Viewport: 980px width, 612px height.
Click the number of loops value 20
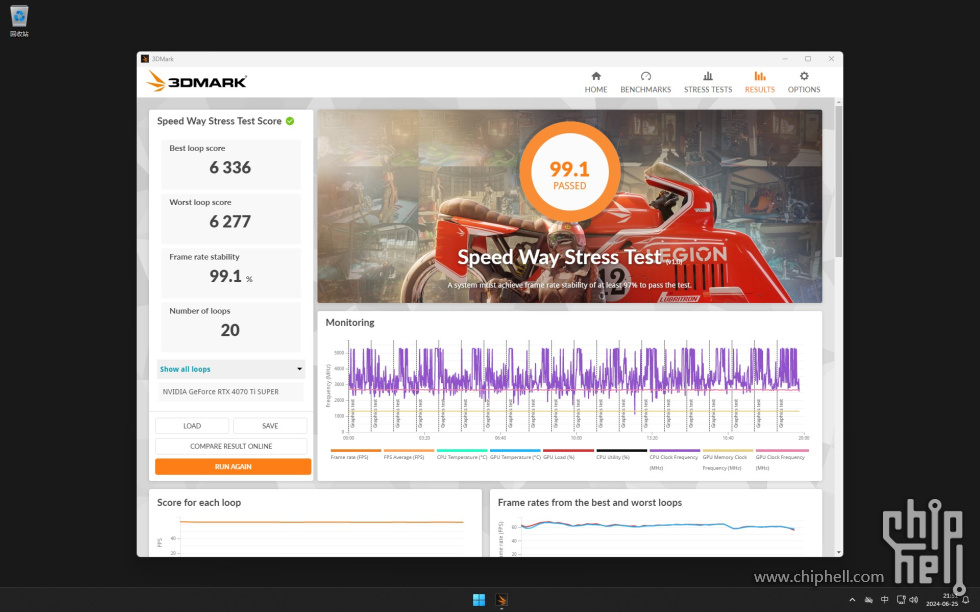pos(230,330)
